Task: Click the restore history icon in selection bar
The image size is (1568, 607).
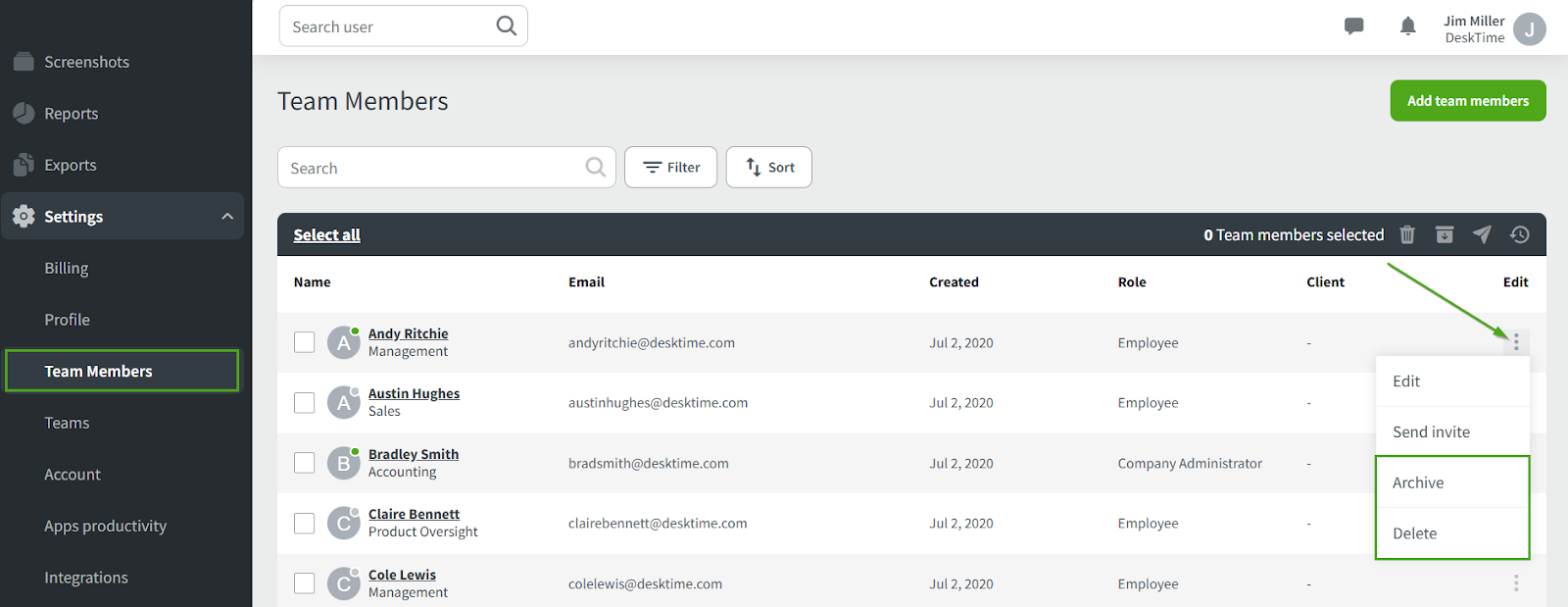Action: coord(1519,234)
